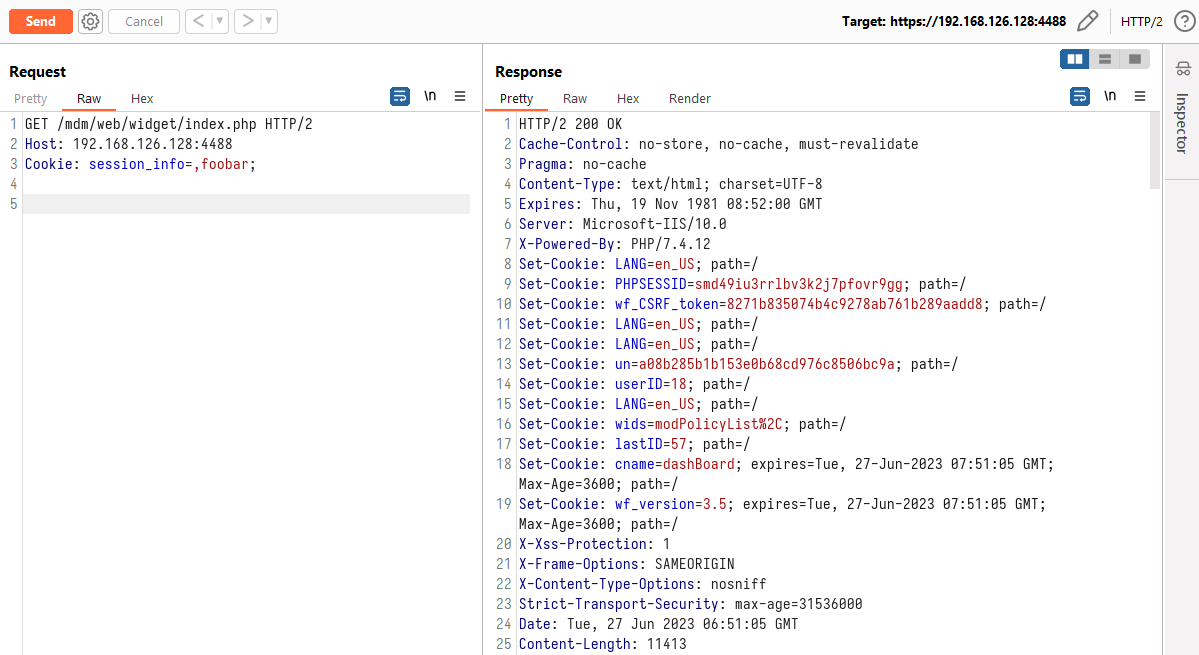Open Request panel options menu icon
The width and height of the screenshot is (1199, 655).
pos(460,96)
